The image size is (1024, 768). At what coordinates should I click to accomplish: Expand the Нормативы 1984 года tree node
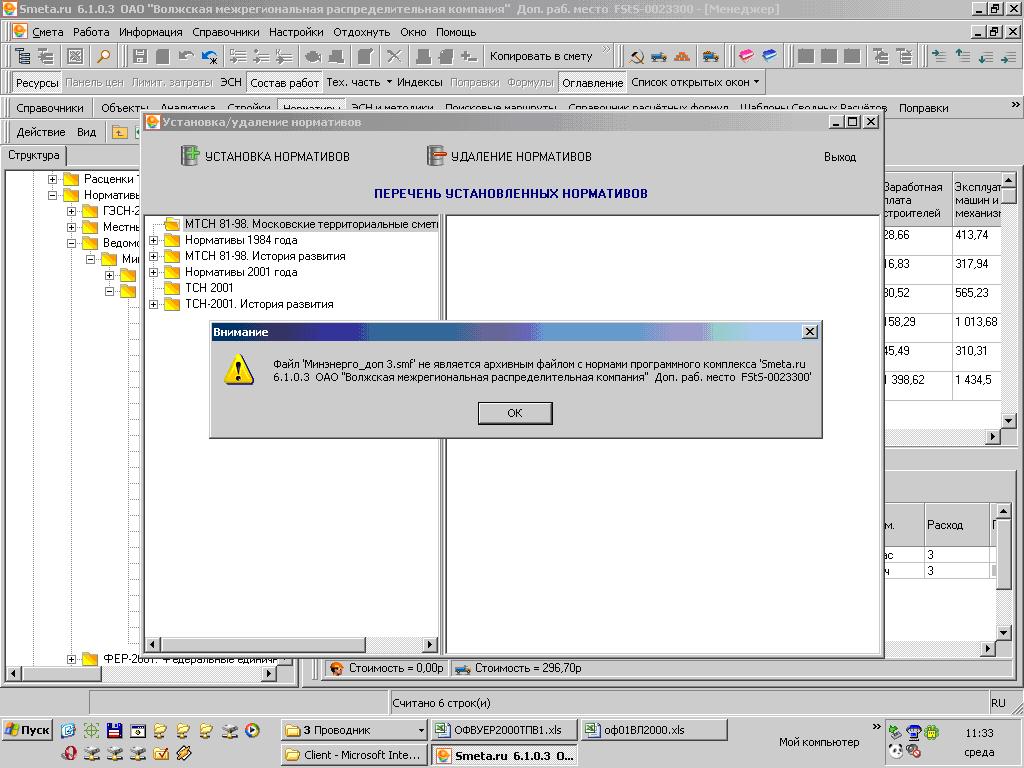(x=154, y=240)
